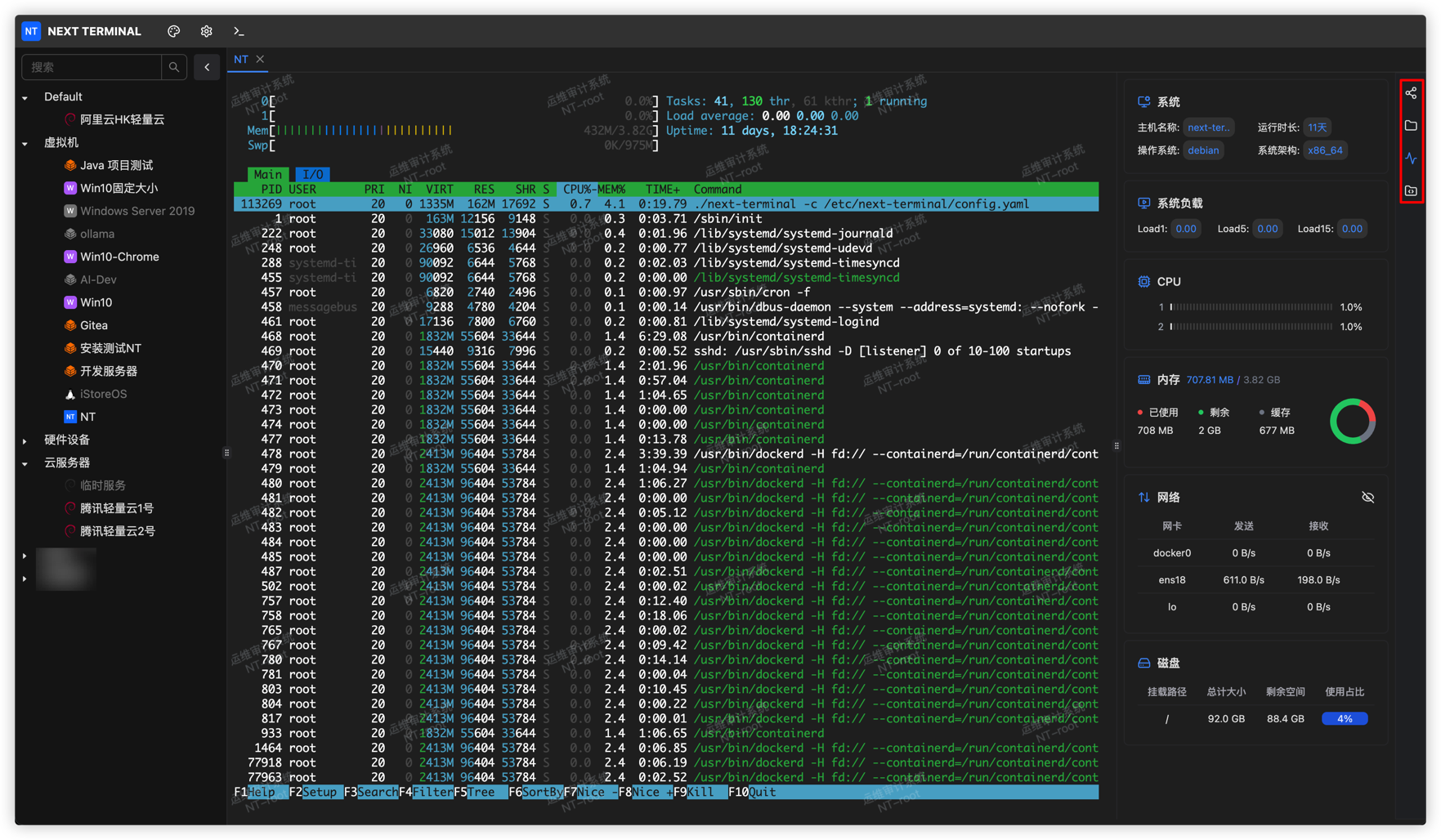Open 腾讯轻量云2号 asset
Screen dimensions: 1441x840
117,531
